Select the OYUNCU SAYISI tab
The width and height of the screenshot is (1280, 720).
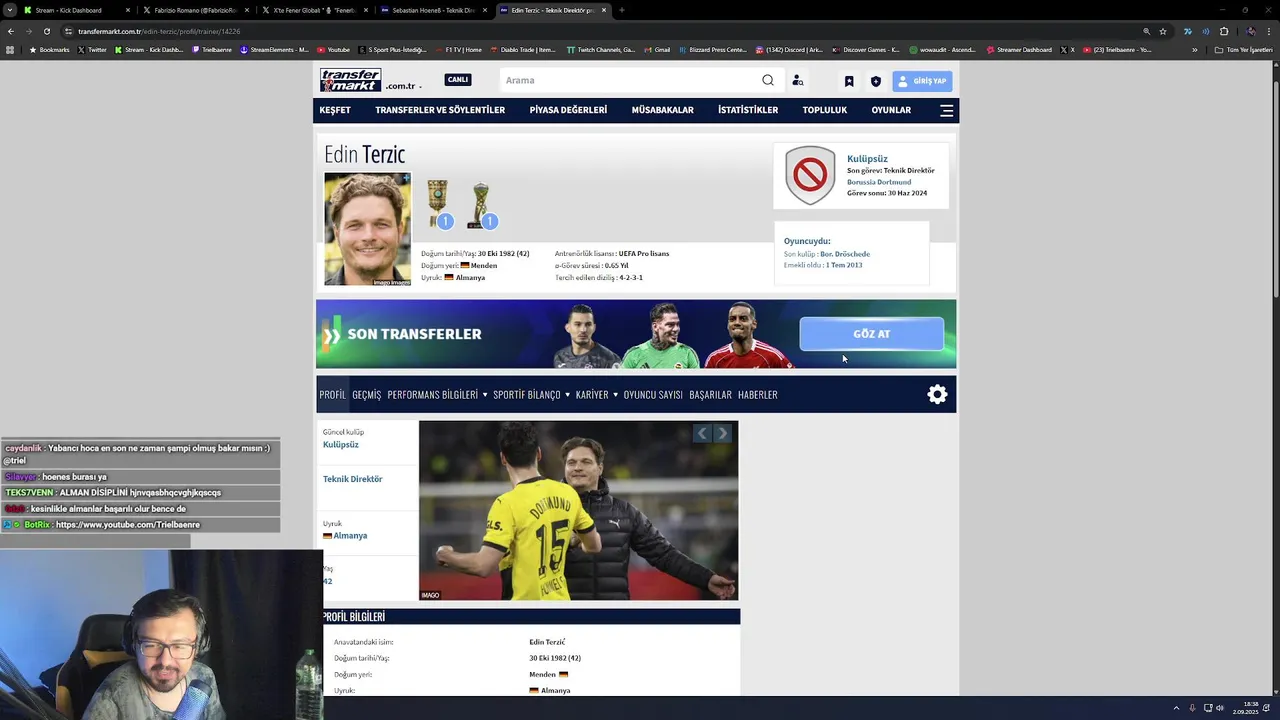coord(653,395)
